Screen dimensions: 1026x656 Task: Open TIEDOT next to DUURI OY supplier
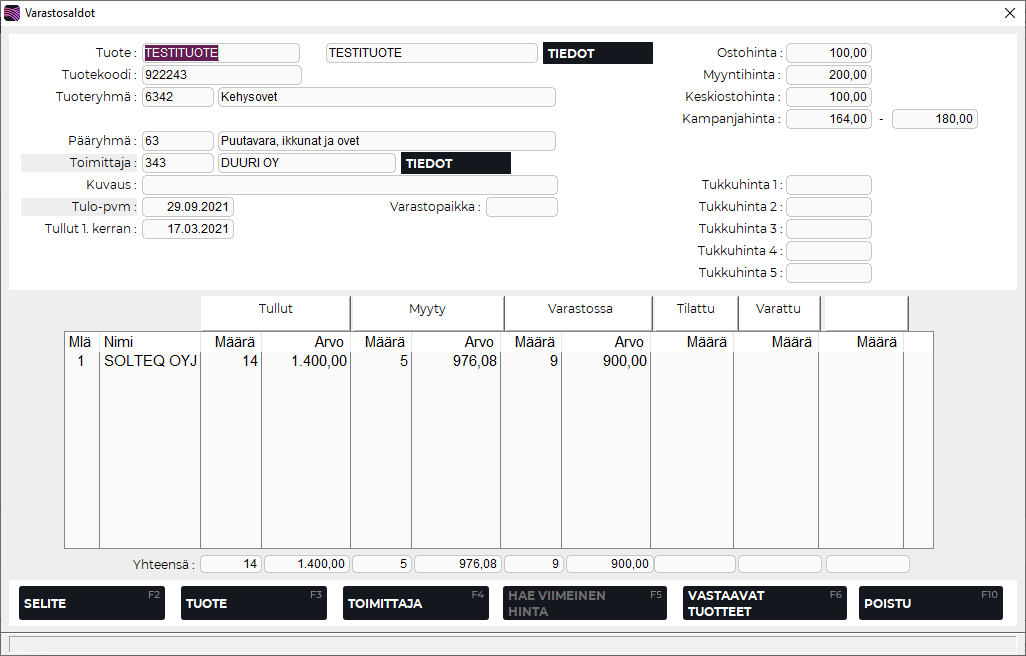click(455, 163)
